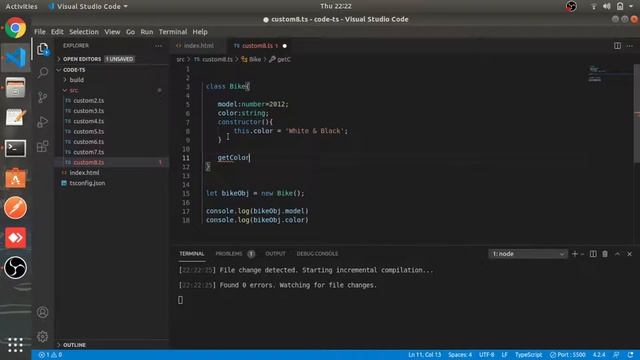The image size is (640, 360).
Task: Open Terminal app from the dock
Action: [16, 148]
